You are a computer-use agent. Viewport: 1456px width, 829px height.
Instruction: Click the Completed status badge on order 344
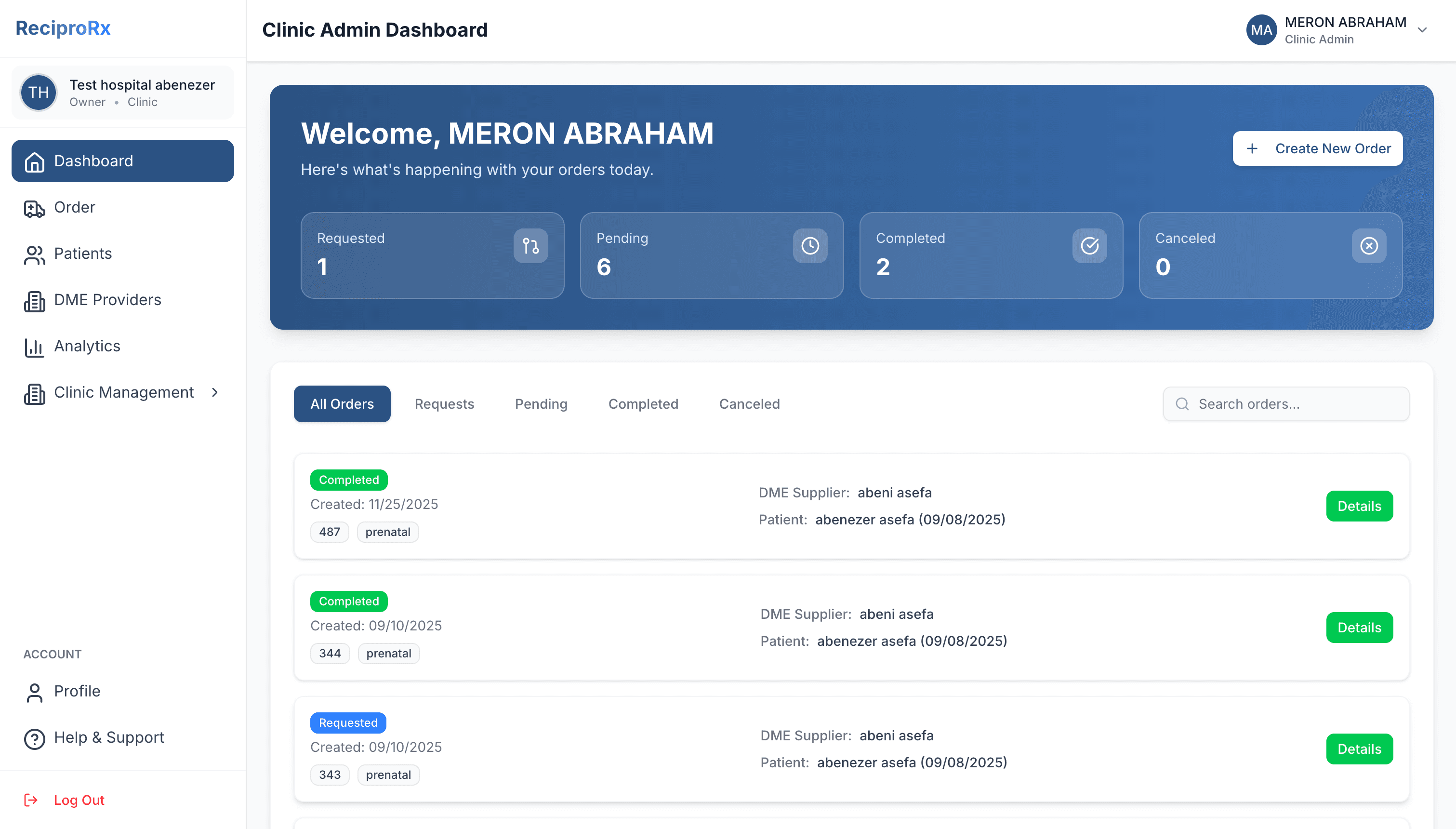pyautogui.click(x=349, y=601)
